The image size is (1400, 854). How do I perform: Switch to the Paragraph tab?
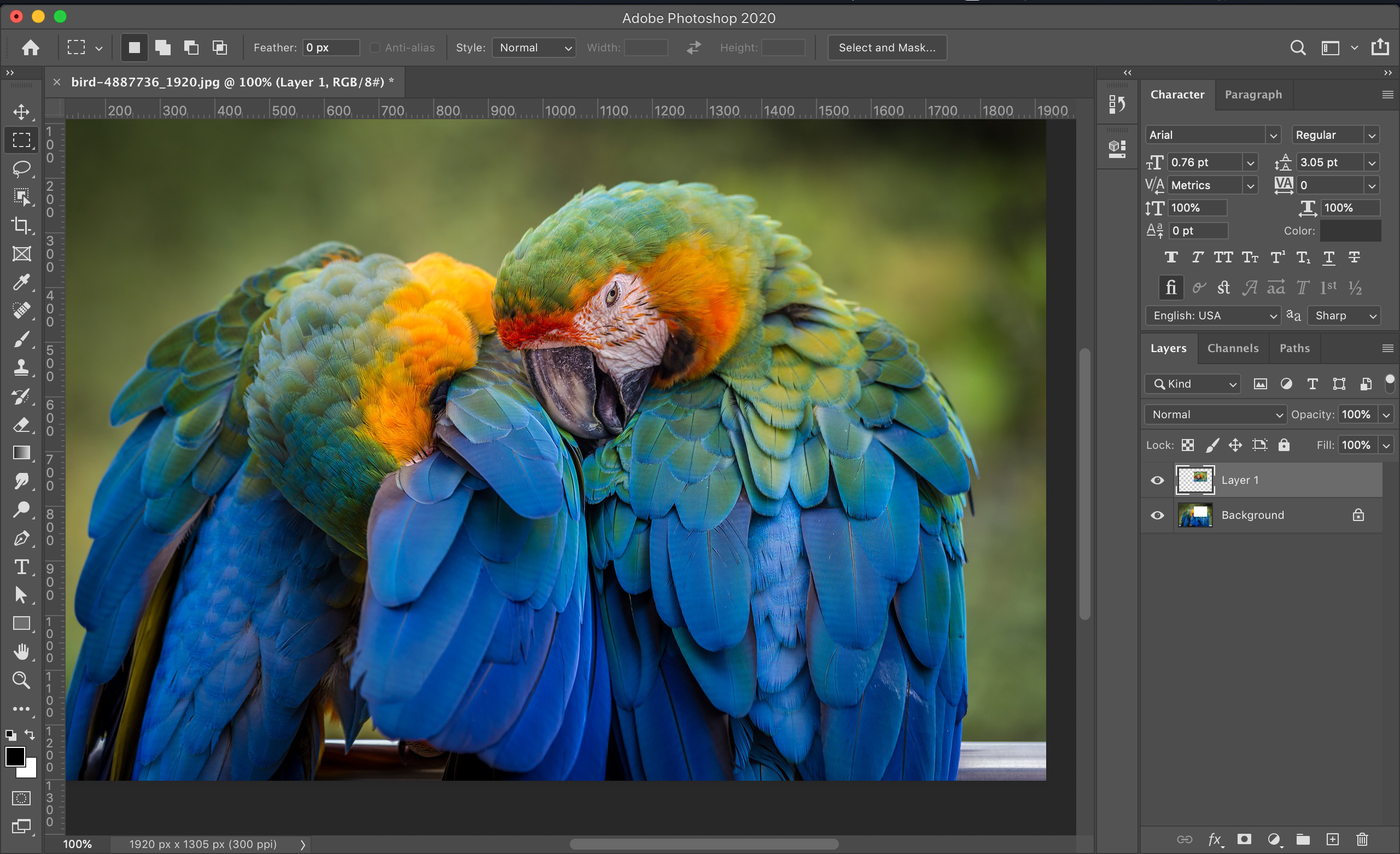click(1253, 95)
